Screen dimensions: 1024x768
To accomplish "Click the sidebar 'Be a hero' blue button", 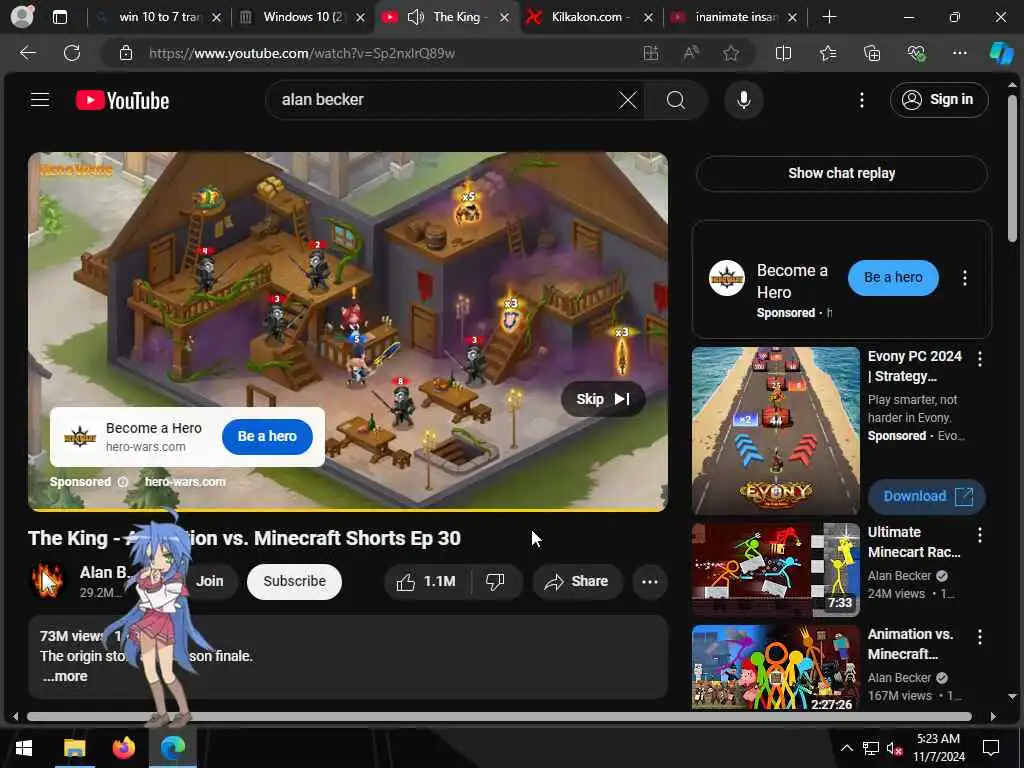I will (893, 278).
